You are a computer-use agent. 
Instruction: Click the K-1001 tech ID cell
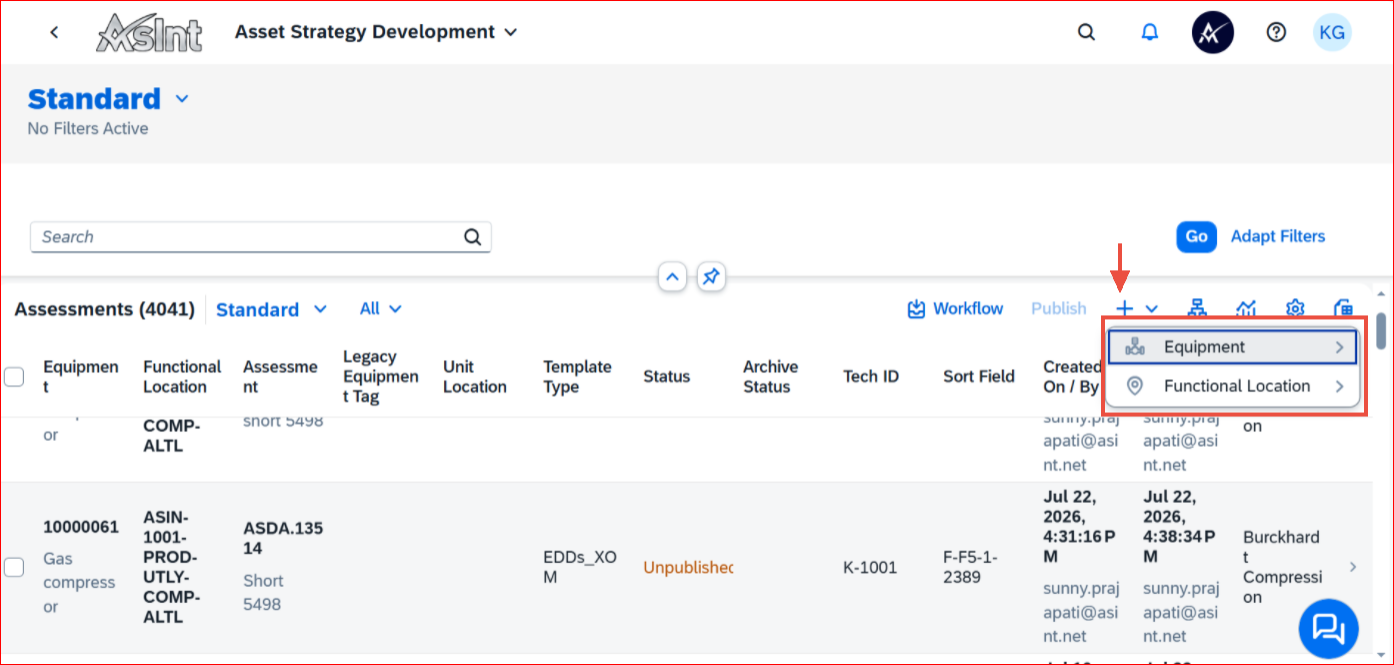(x=870, y=567)
